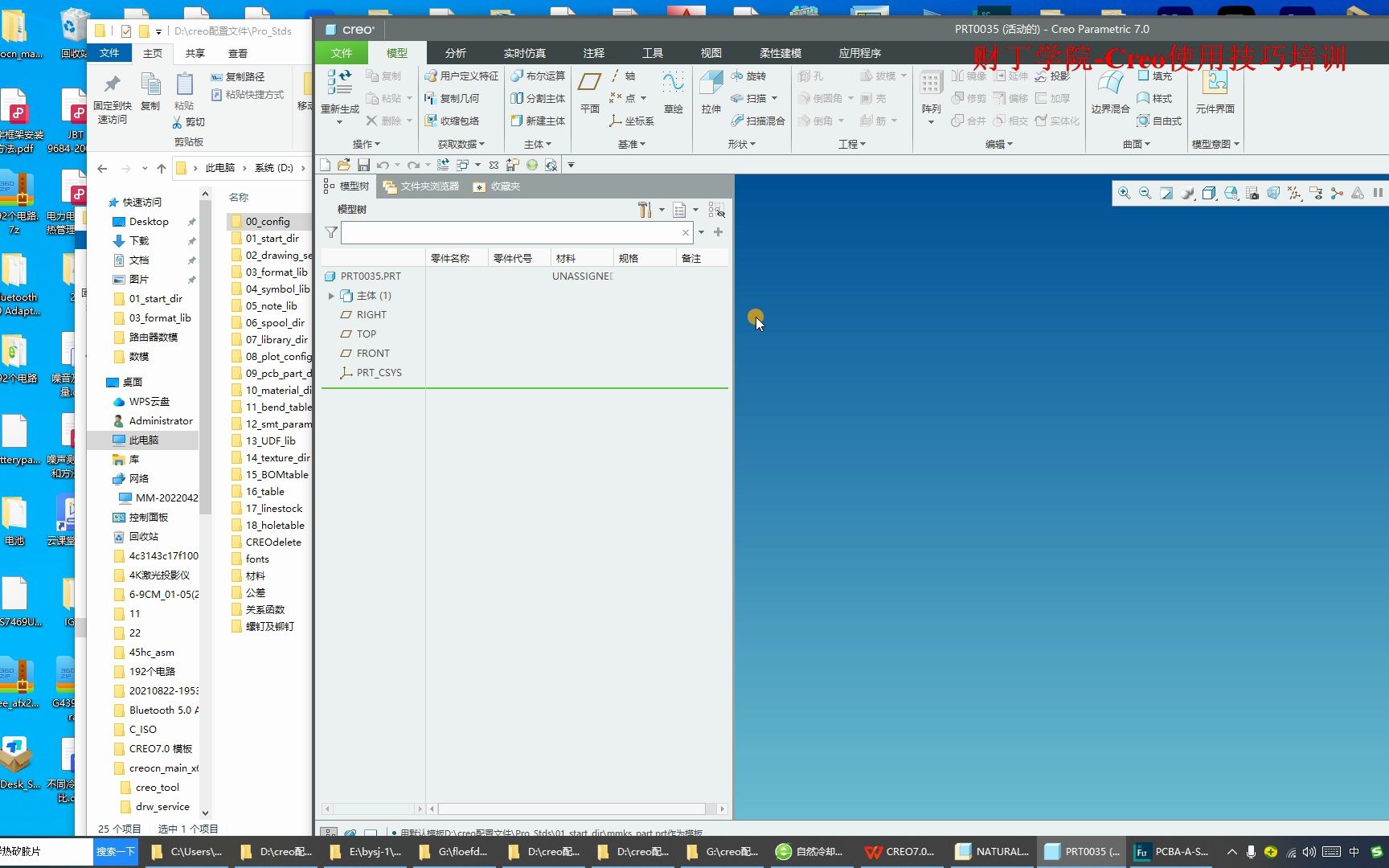Click the 投影 project tool
The width and height of the screenshot is (1389, 868).
coord(1053,76)
